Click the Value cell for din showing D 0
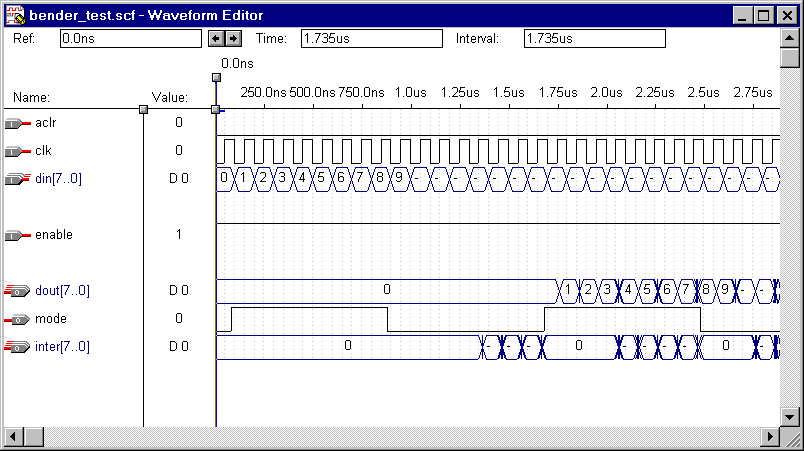This screenshot has height=451, width=804. click(x=178, y=179)
